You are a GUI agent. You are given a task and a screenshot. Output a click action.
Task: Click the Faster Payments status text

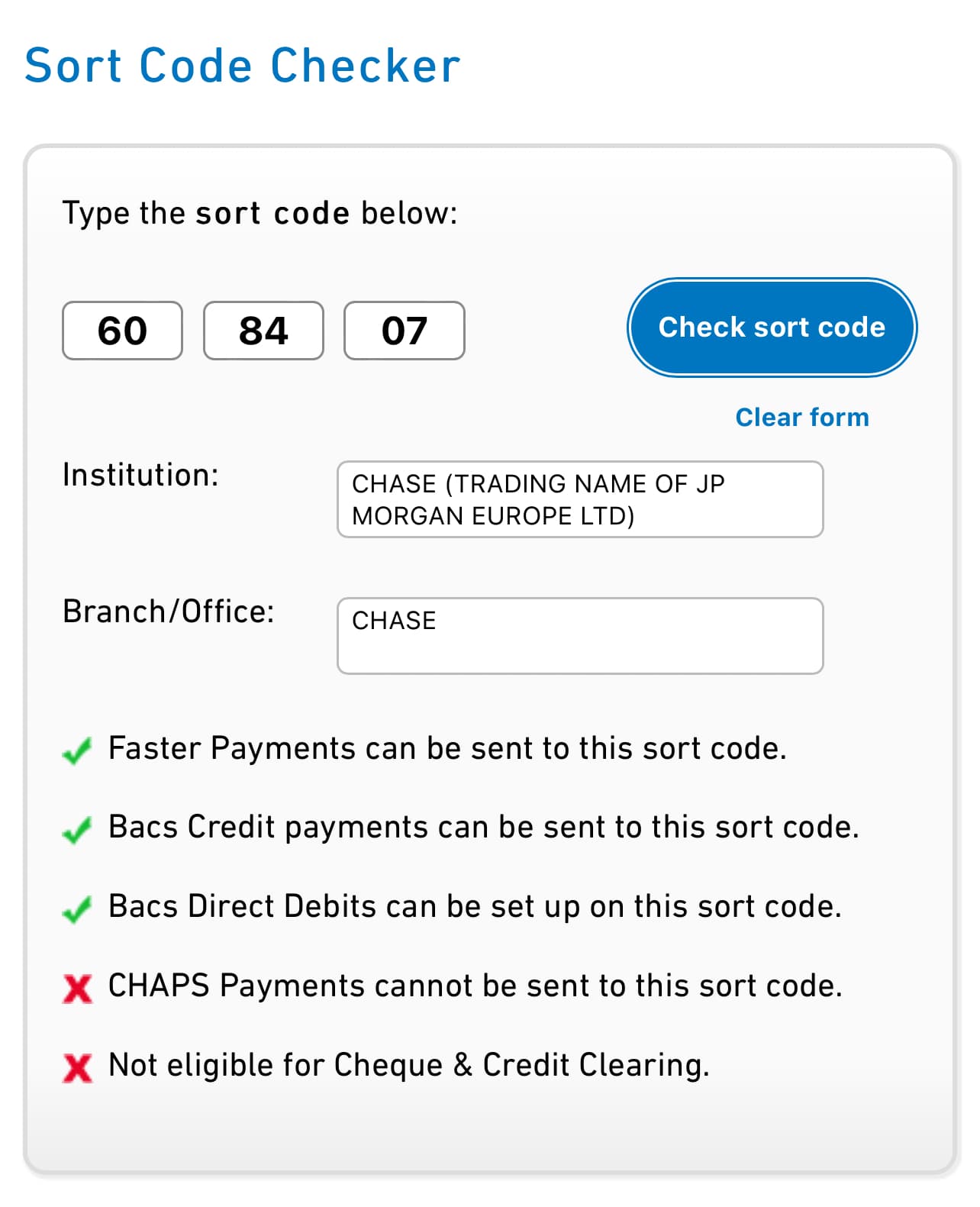[447, 748]
